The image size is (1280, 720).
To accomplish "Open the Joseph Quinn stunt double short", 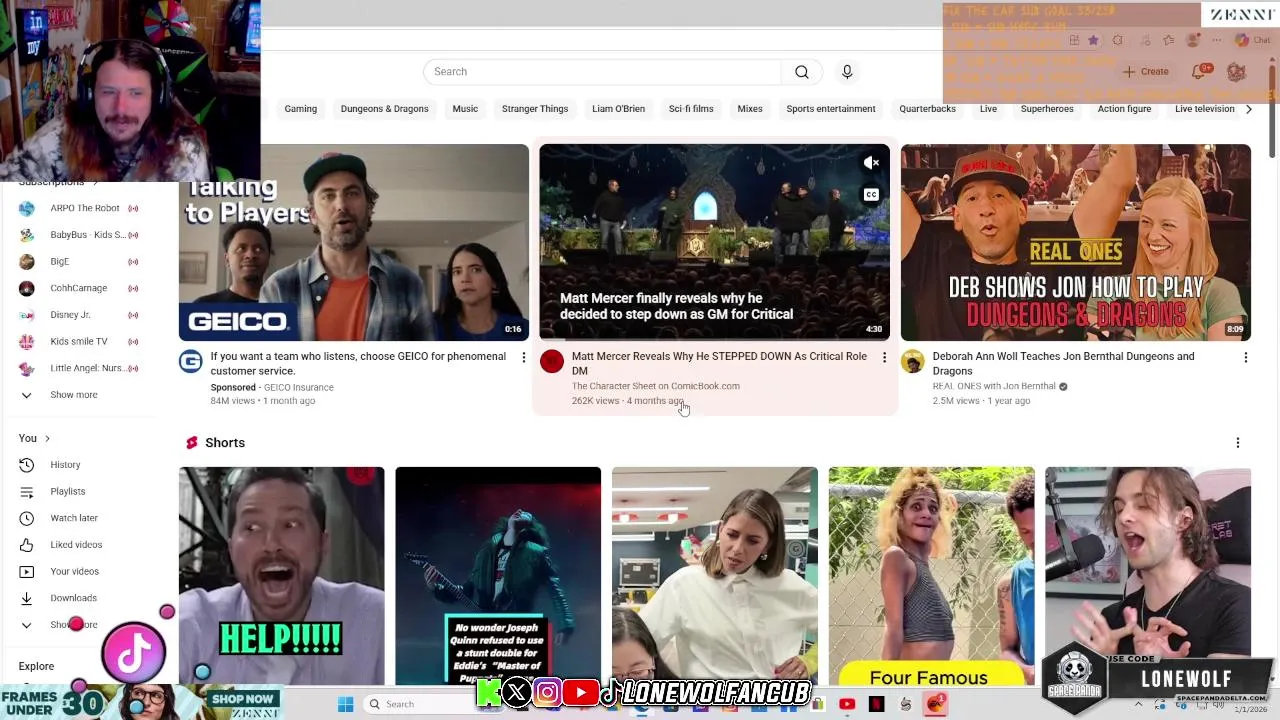I will (498, 576).
